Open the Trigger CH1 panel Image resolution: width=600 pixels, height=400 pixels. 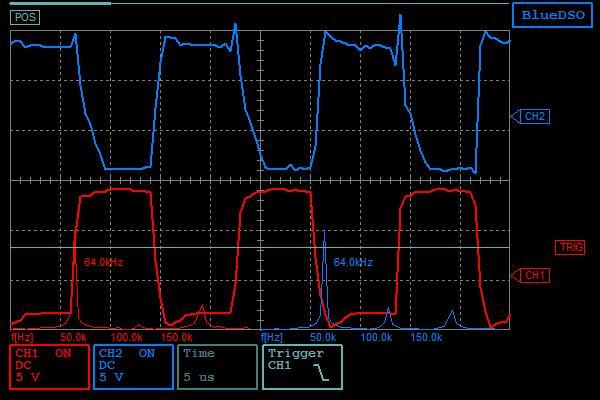click(302, 367)
